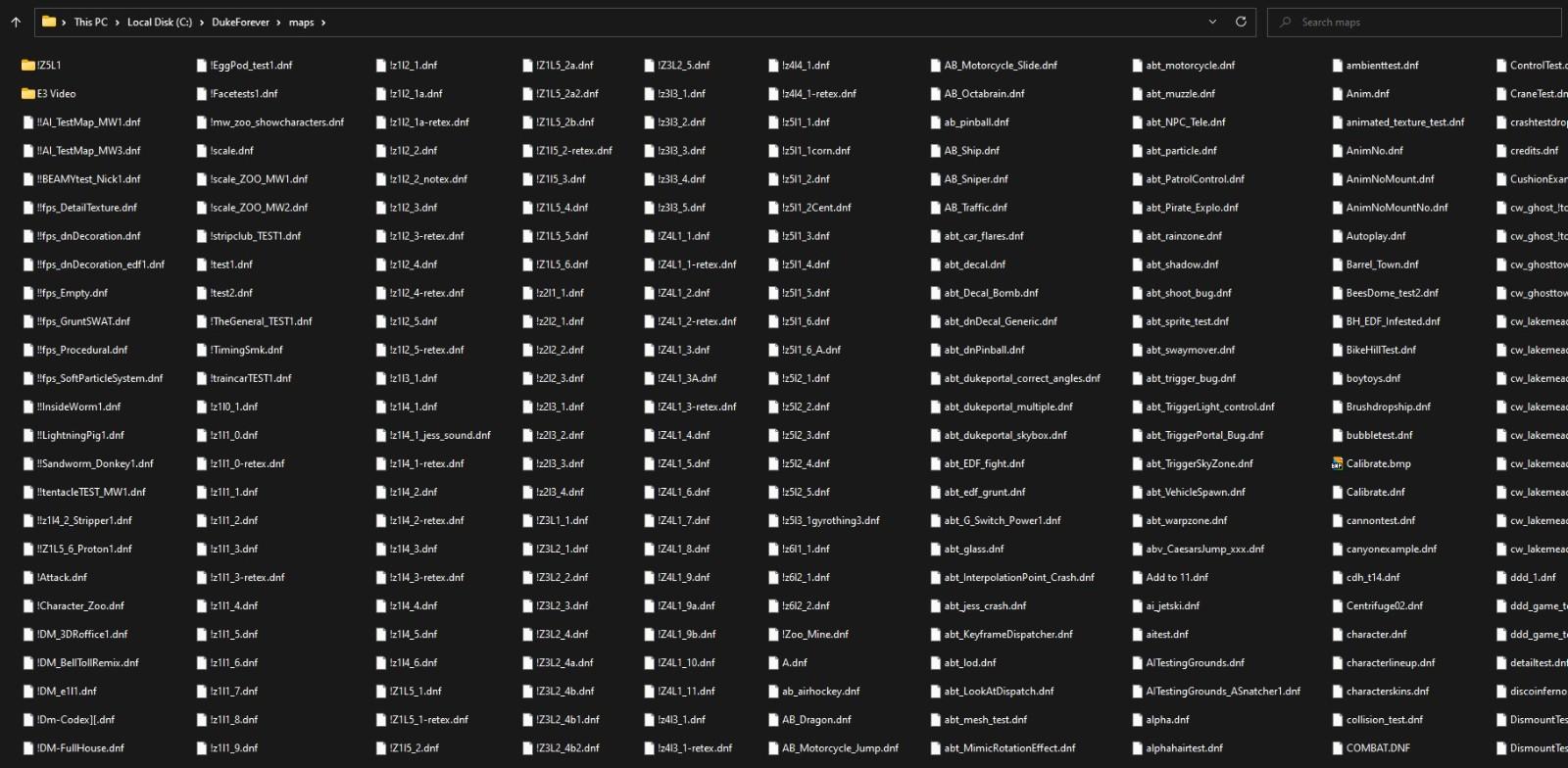Click the Refresh button in address bar
Screen dimensions: 1568x768
tap(1241, 22)
